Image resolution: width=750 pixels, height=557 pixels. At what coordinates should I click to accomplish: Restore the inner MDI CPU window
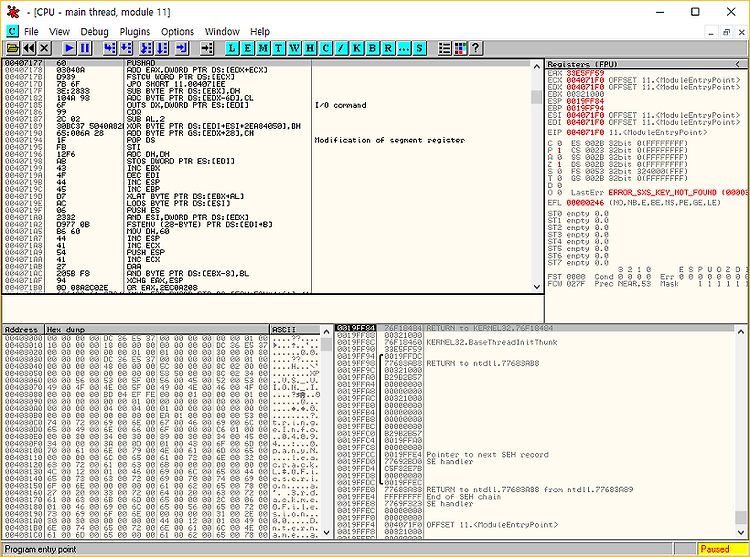[x=727, y=33]
